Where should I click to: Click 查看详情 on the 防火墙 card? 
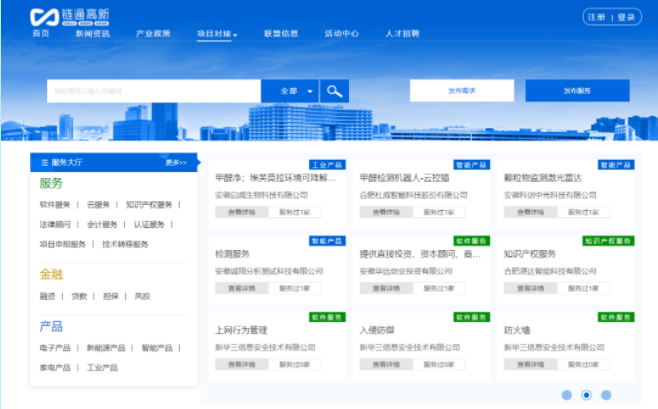tap(530, 364)
